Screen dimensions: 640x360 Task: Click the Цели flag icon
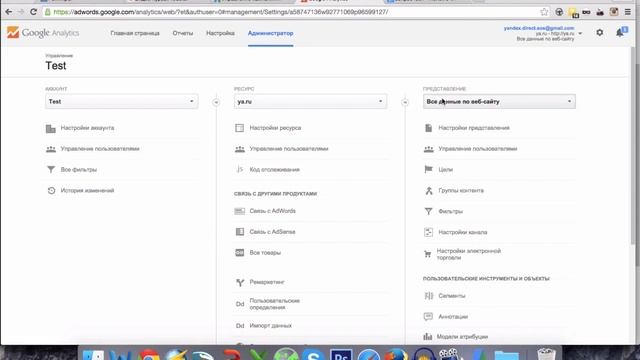(x=428, y=169)
